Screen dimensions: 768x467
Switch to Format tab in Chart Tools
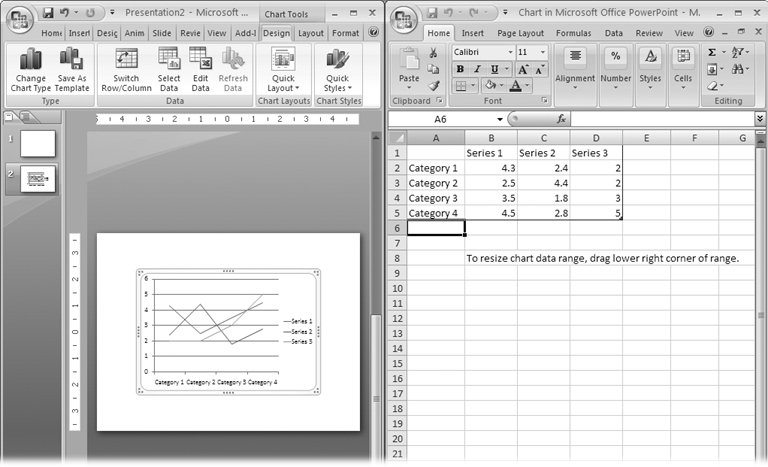pyautogui.click(x=345, y=33)
